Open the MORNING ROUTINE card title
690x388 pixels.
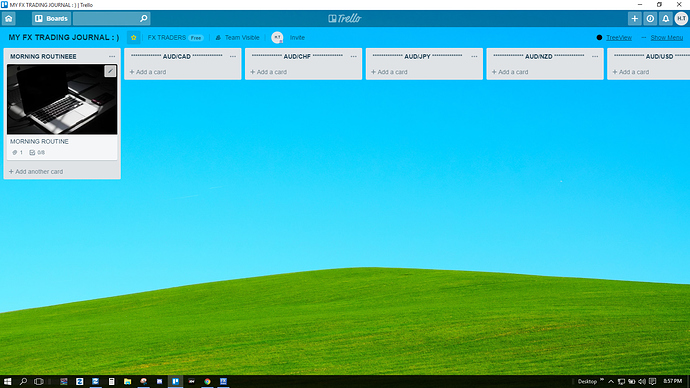39,142
